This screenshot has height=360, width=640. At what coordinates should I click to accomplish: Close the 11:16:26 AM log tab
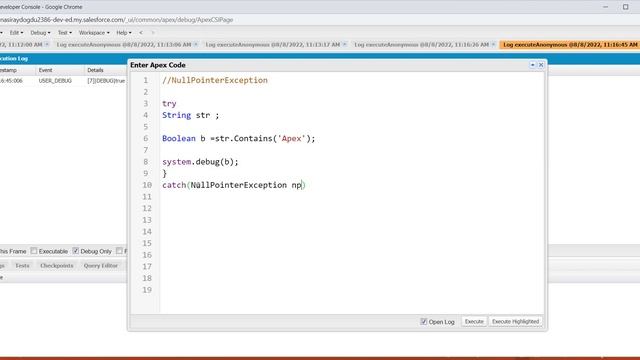pyautogui.click(x=493, y=44)
